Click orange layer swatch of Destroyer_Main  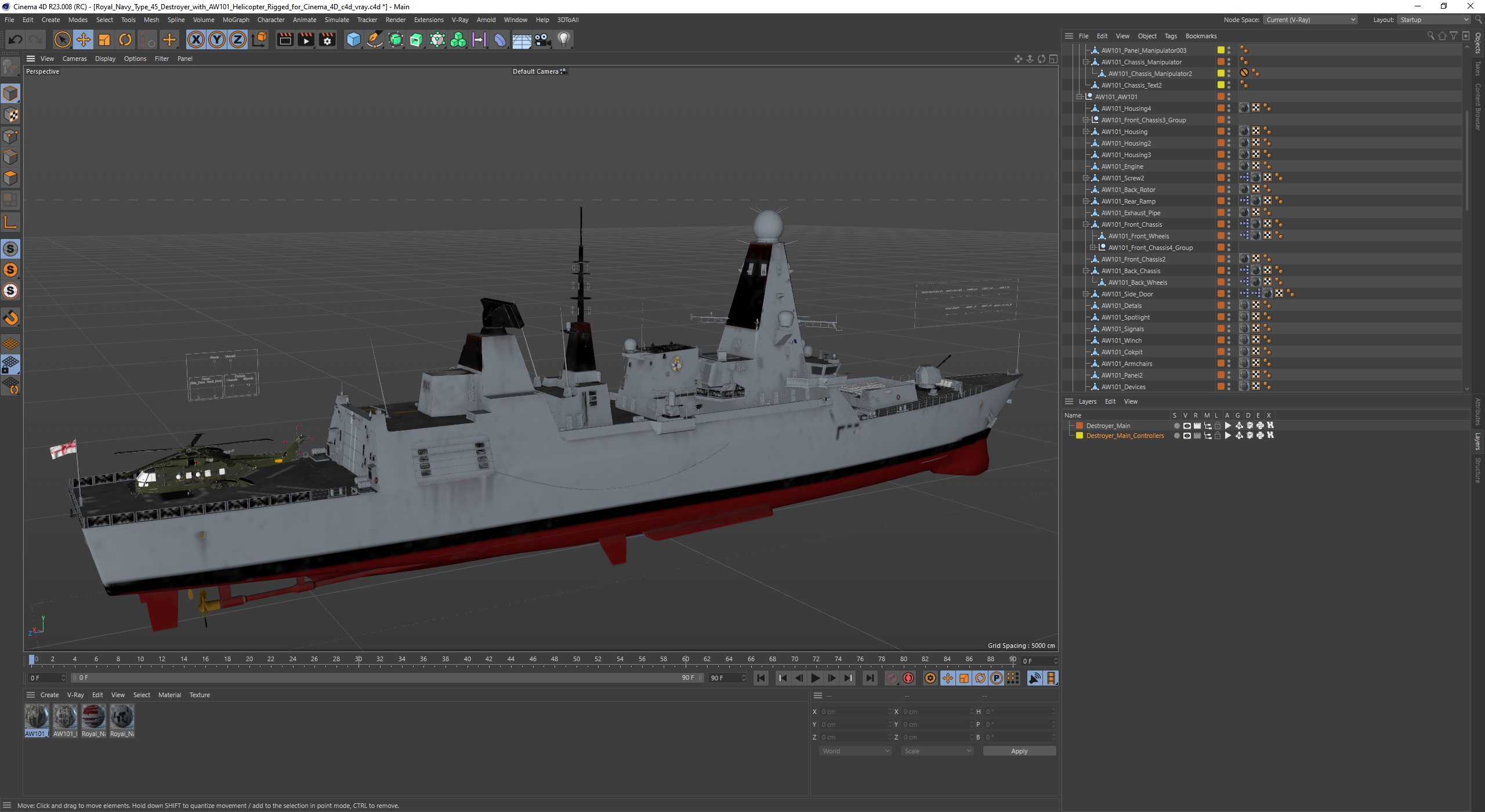1080,426
